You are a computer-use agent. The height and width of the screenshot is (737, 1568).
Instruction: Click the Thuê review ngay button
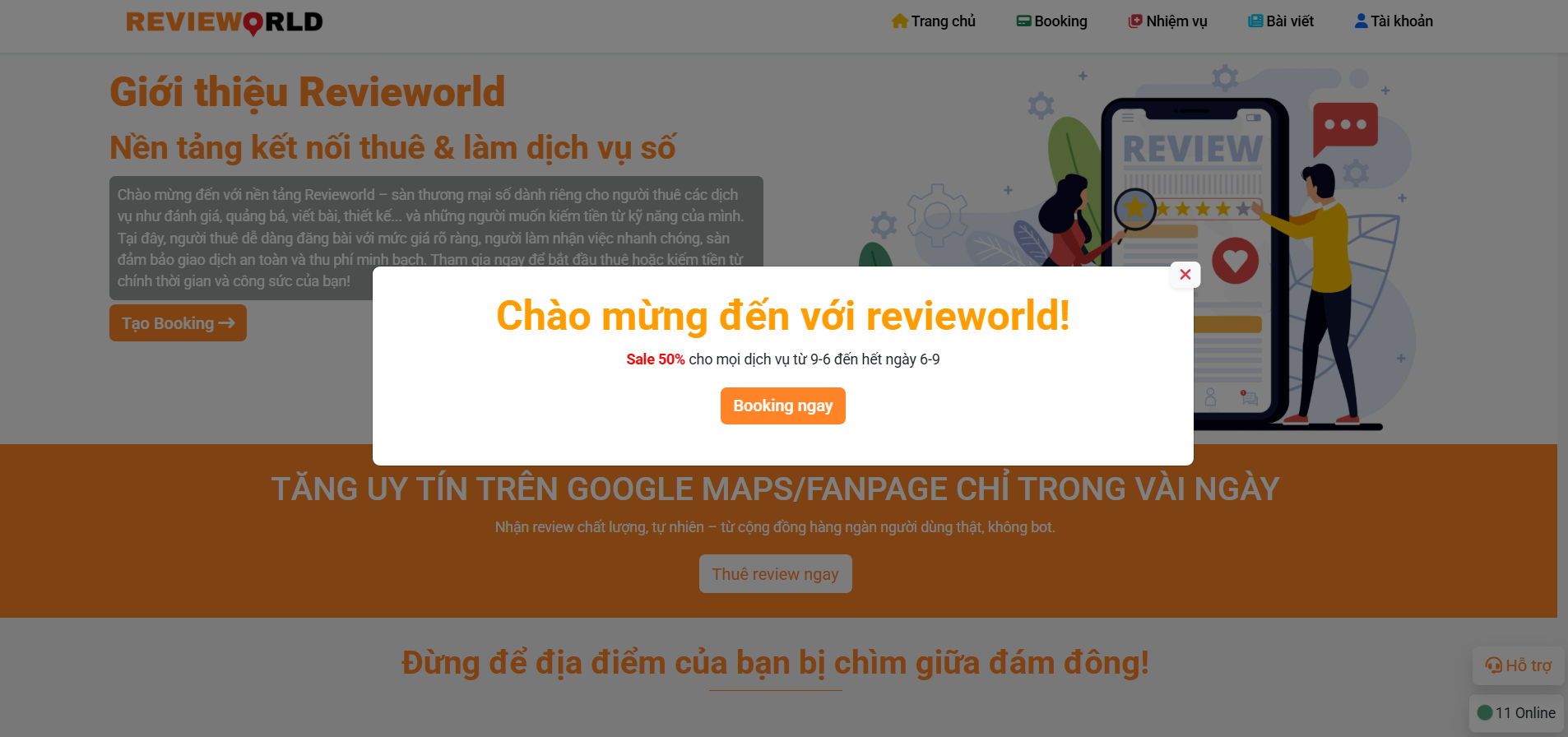[775, 574]
